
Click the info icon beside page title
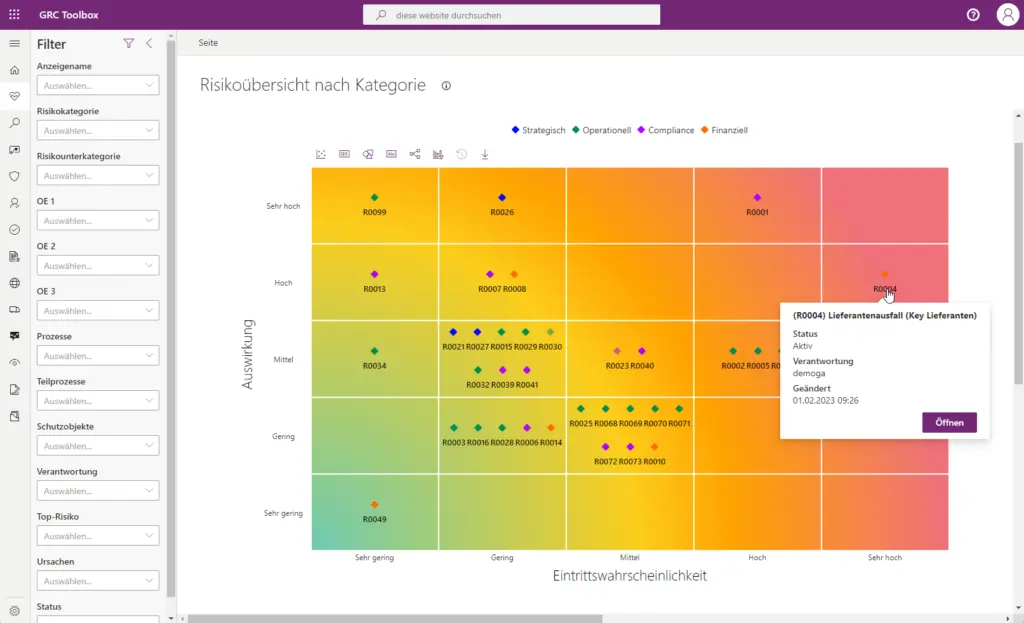(446, 86)
